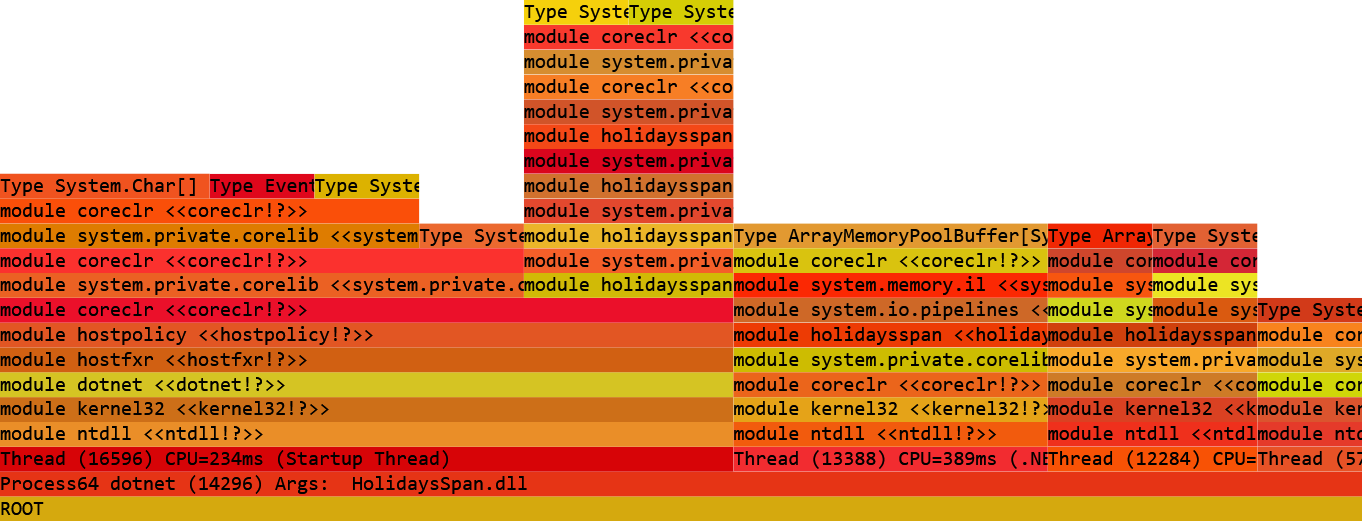The width and height of the screenshot is (1362, 521).
Task: Open the module hostpolicy frame
Action: point(366,335)
